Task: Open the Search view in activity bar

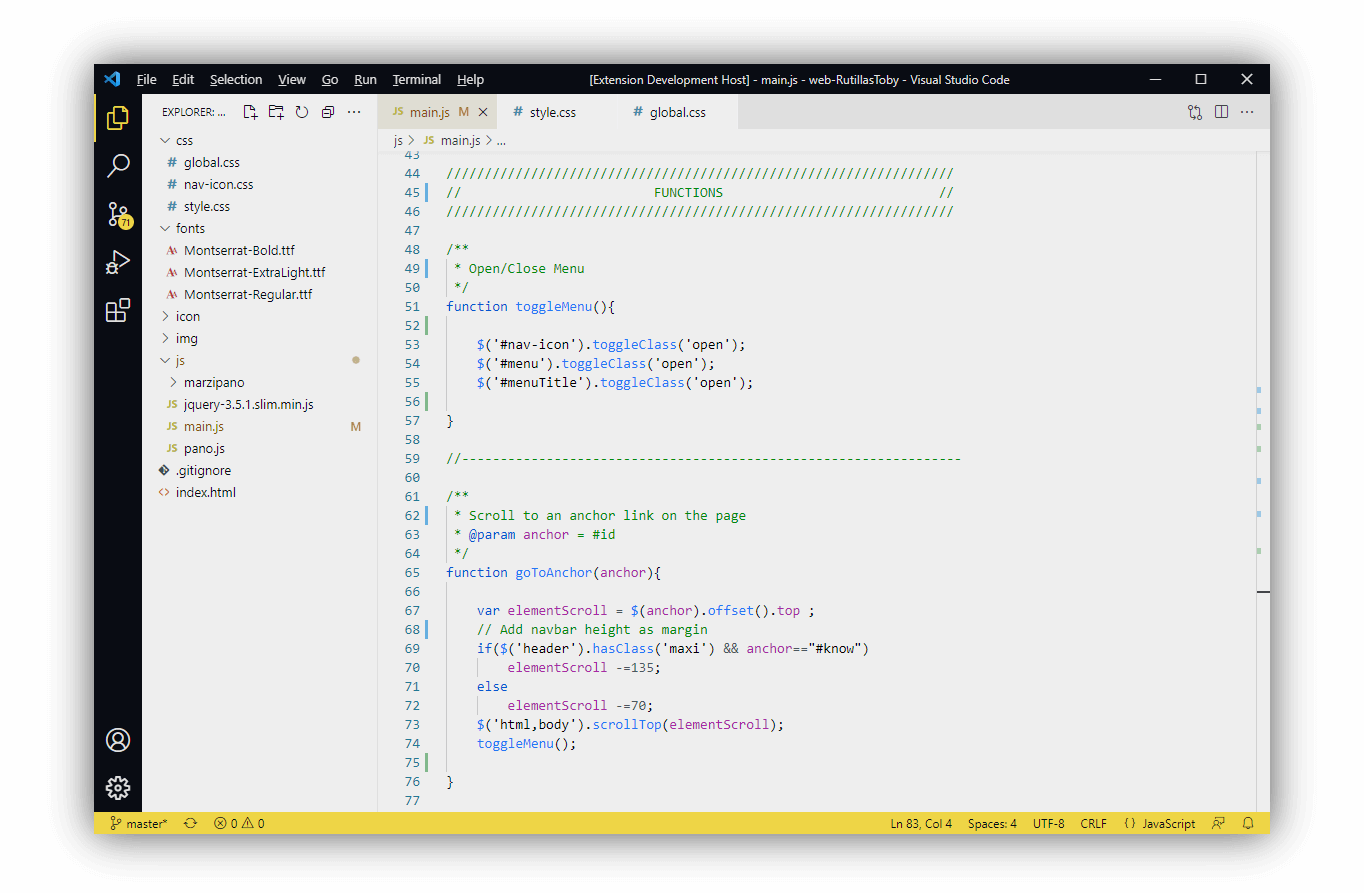Action: pyautogui.click(x=118, y=165)
